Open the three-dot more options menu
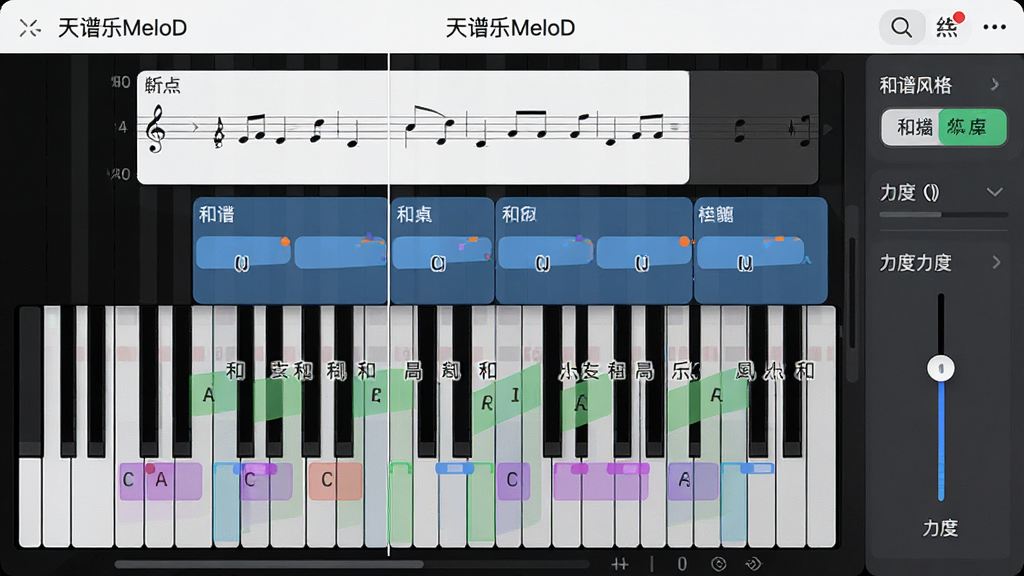Viewport: 1024px width, 576px height. tap(994, 27)
